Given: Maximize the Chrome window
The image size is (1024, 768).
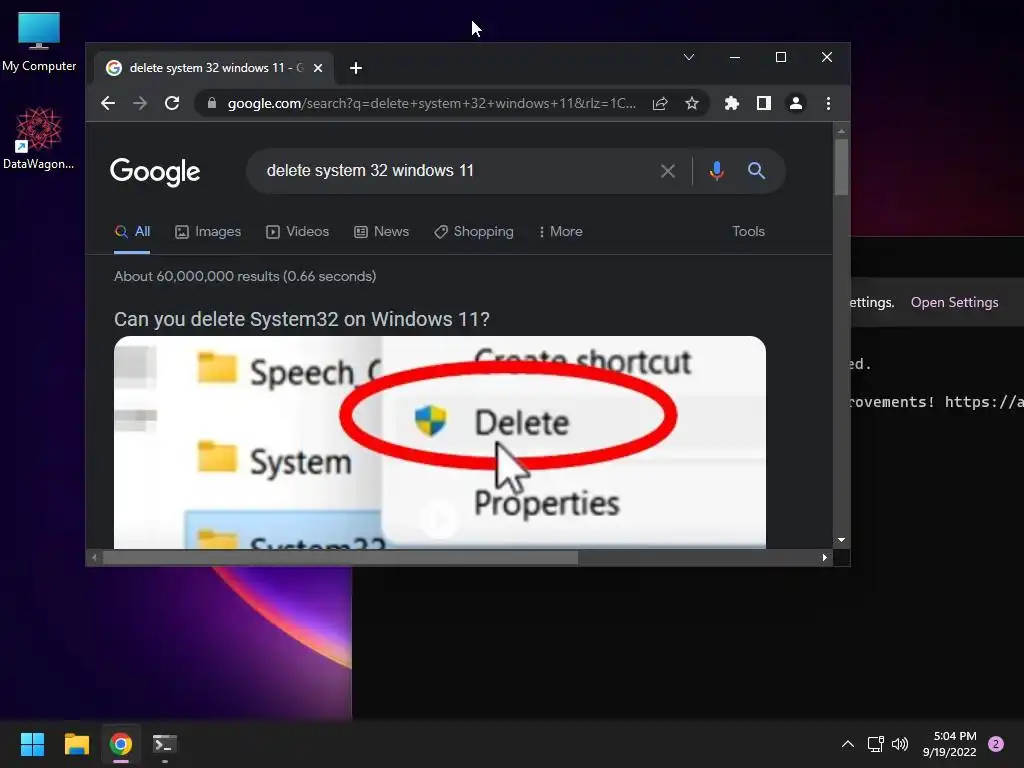Looking at the screenshot, I should 780,57.
